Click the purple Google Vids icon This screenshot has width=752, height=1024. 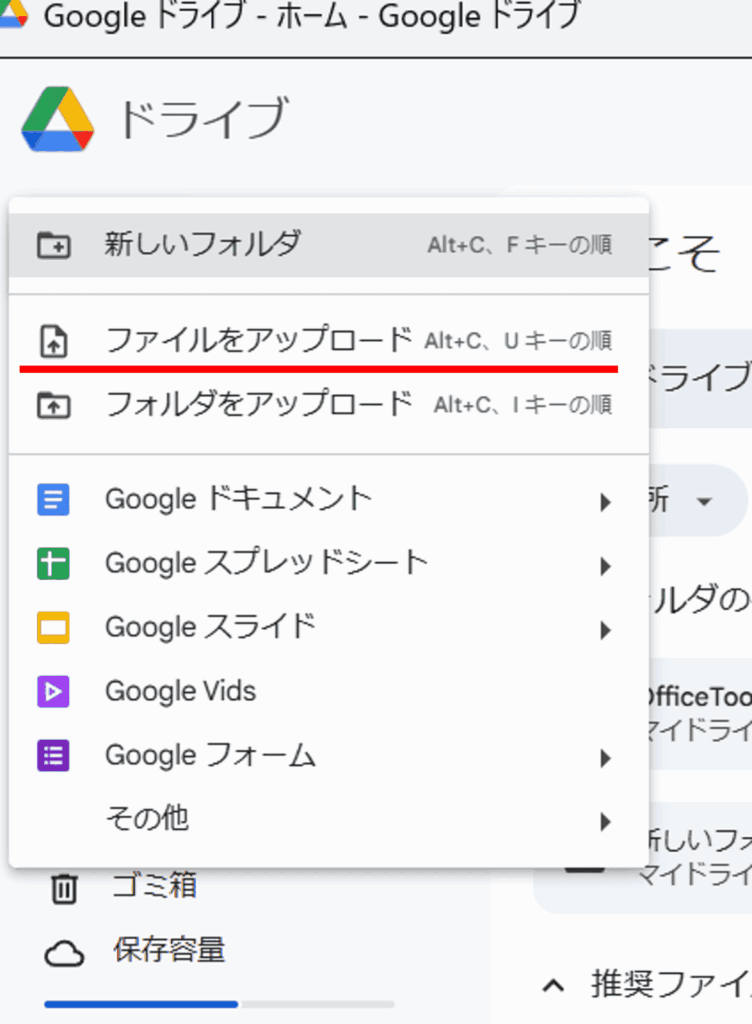[x=53, y=692]
